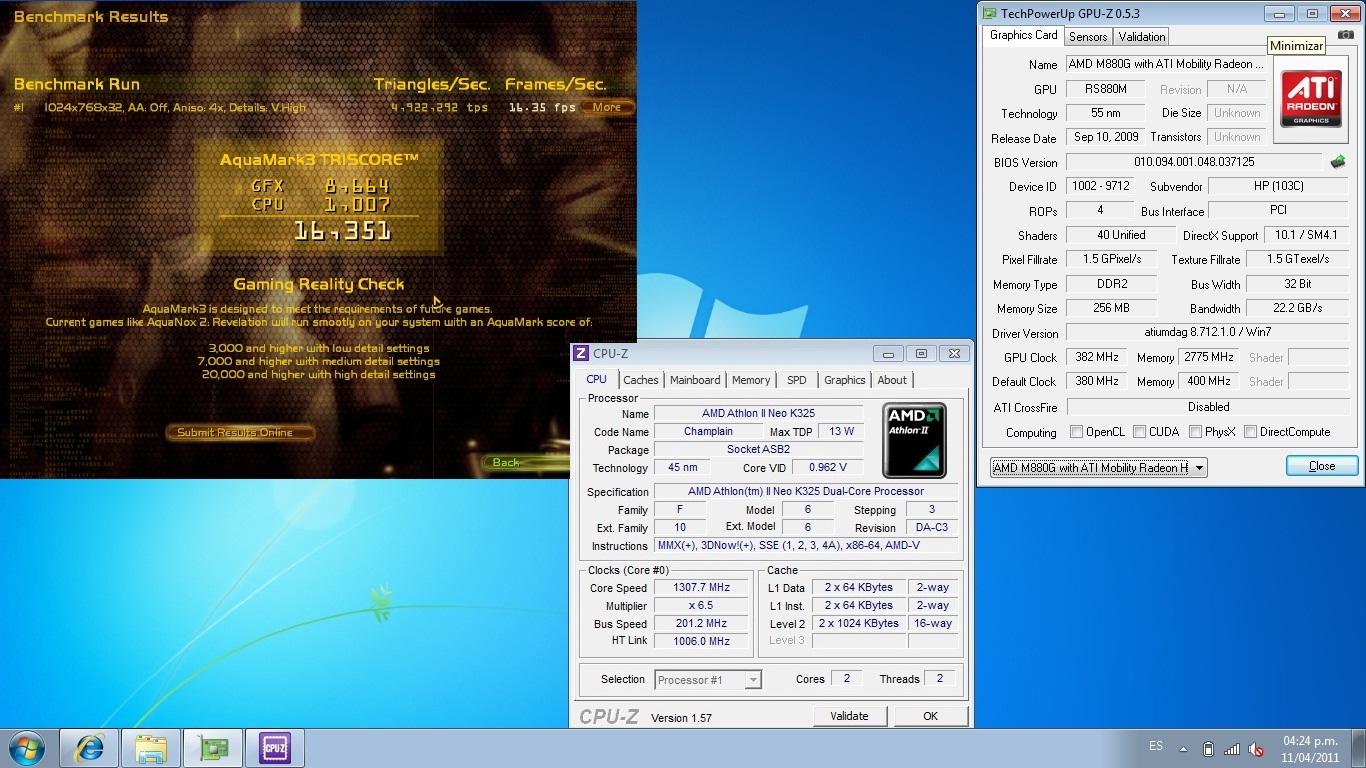Click CPU-Z Specification field
Screen dimensions: 1366x768
(806, 492)
